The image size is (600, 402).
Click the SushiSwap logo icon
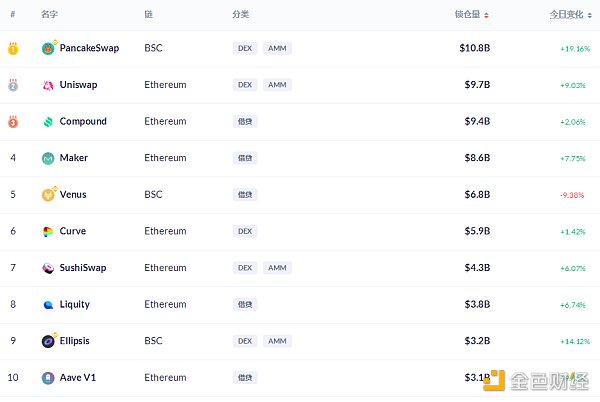(48, 268)
